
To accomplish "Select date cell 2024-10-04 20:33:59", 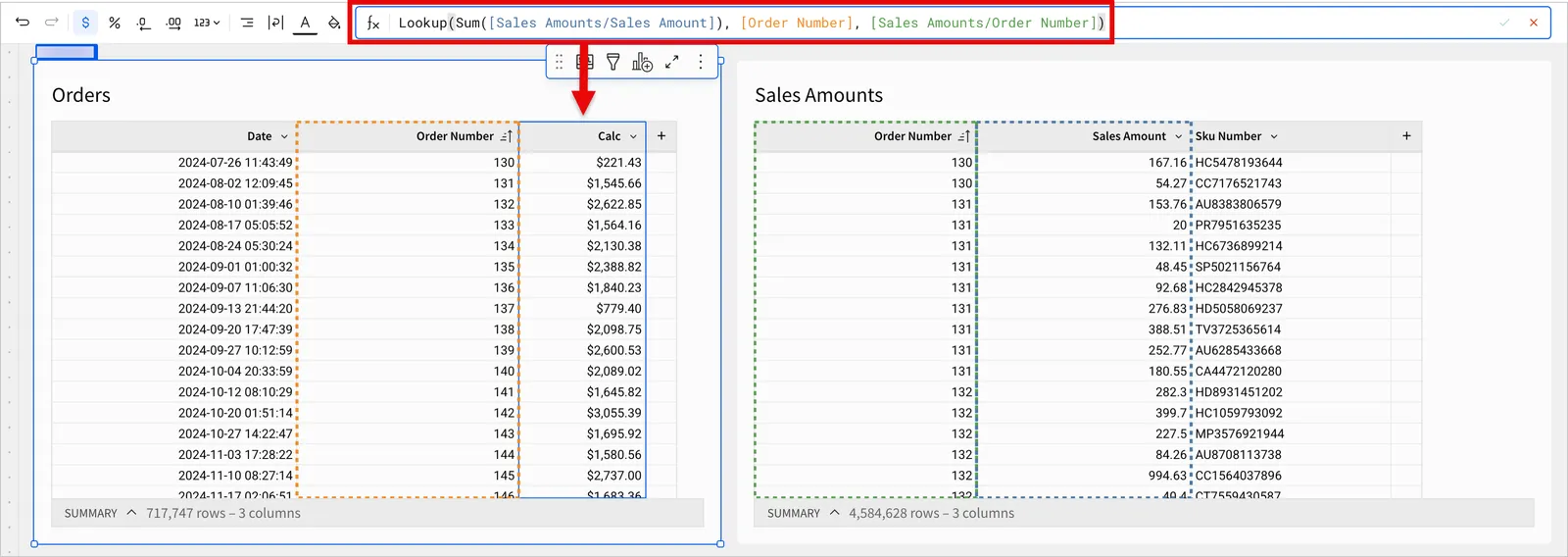I will pos(174,372).
